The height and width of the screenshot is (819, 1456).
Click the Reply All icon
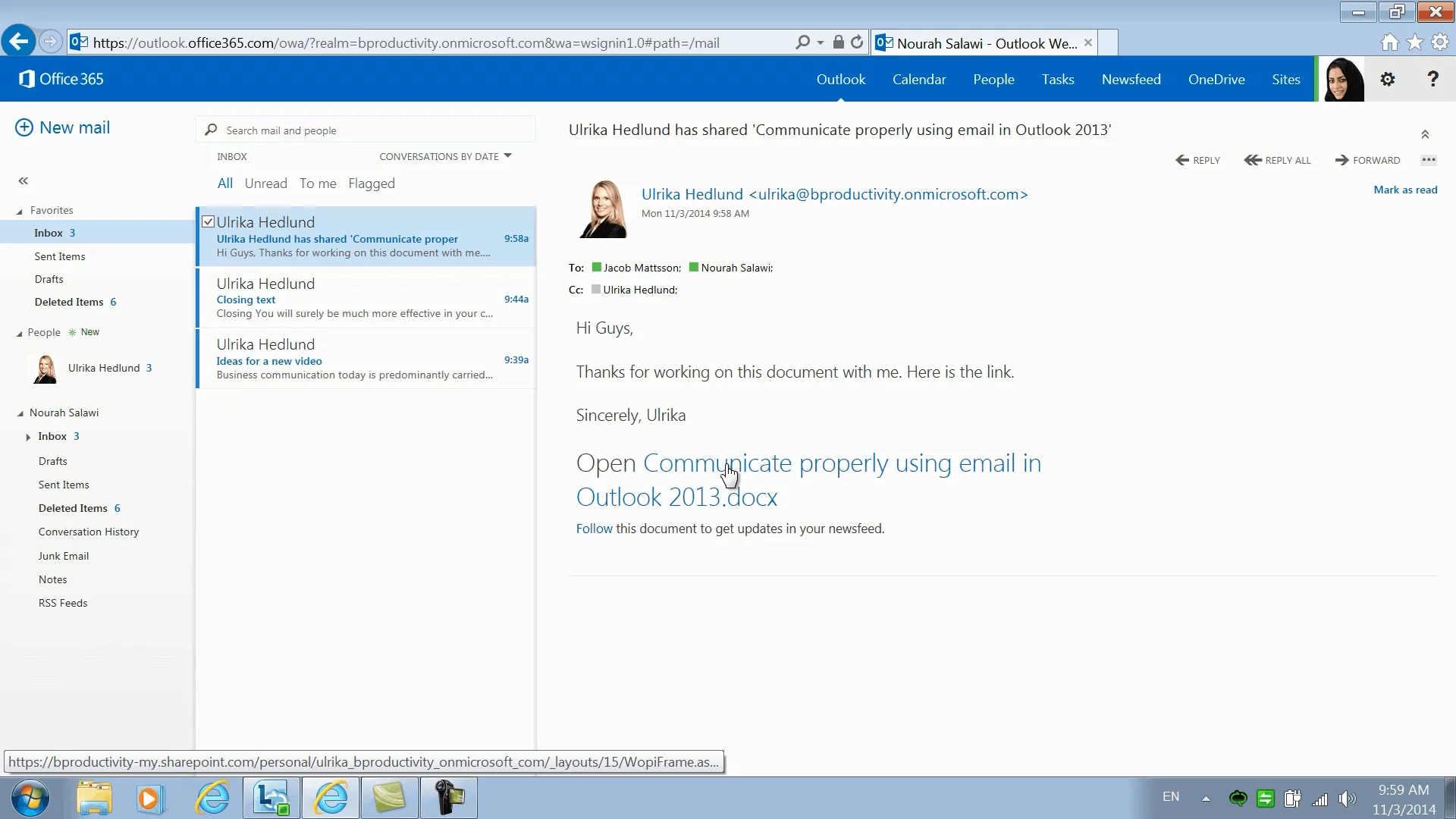pos(1253,160)
